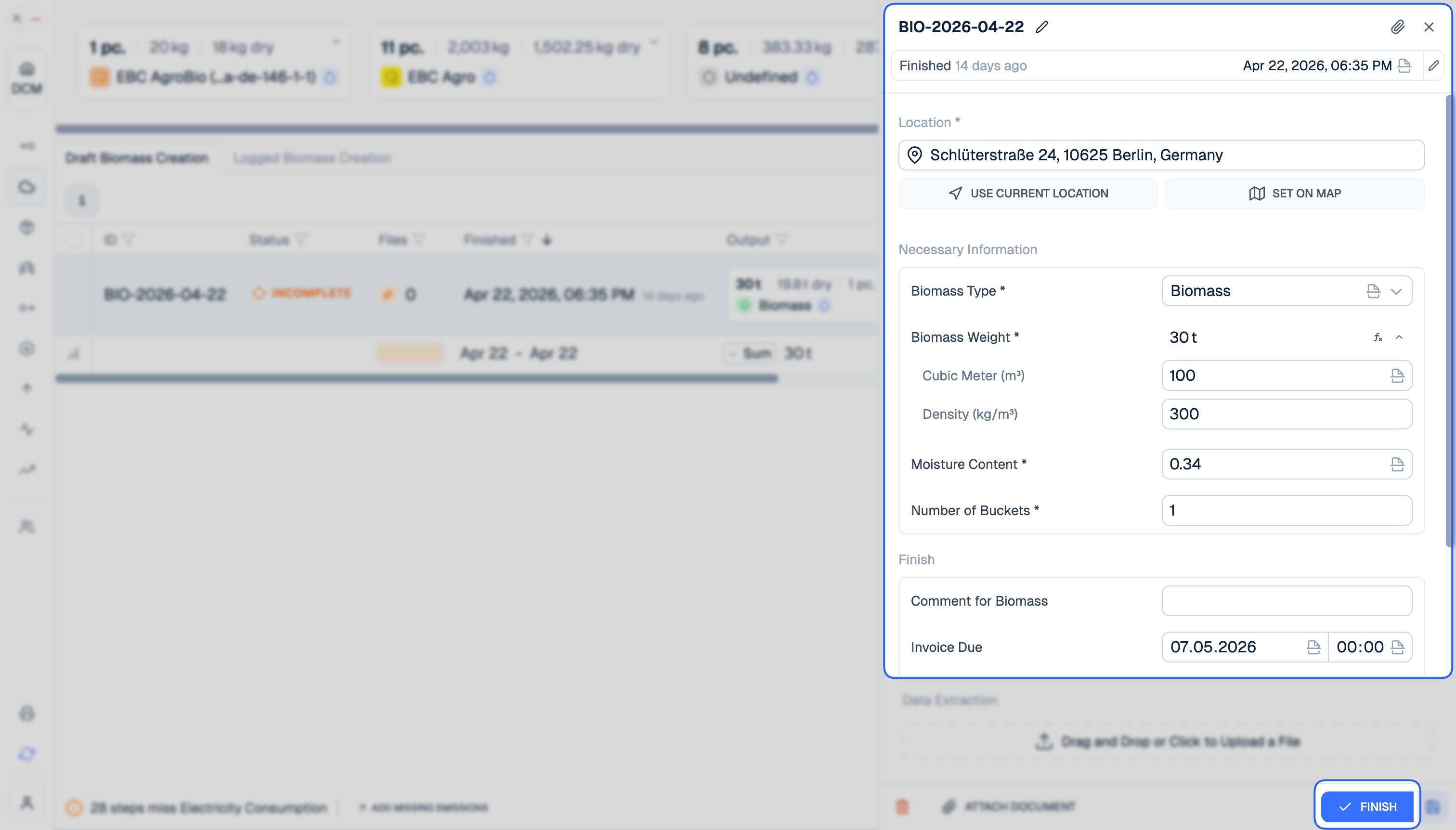Open attachments via the paperclip icon
The height and width of the screenshot is (830, 1456).
click(x=1397, y=27)
